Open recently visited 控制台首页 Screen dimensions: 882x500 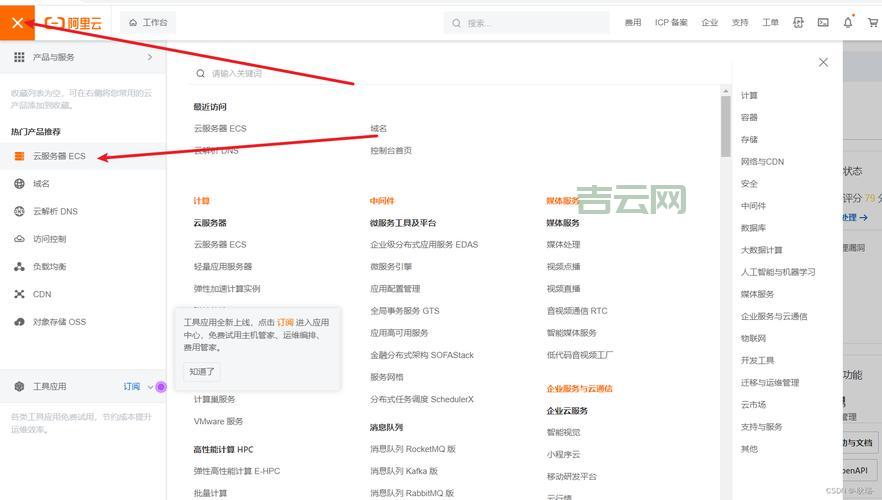click(x=391, y=150)
